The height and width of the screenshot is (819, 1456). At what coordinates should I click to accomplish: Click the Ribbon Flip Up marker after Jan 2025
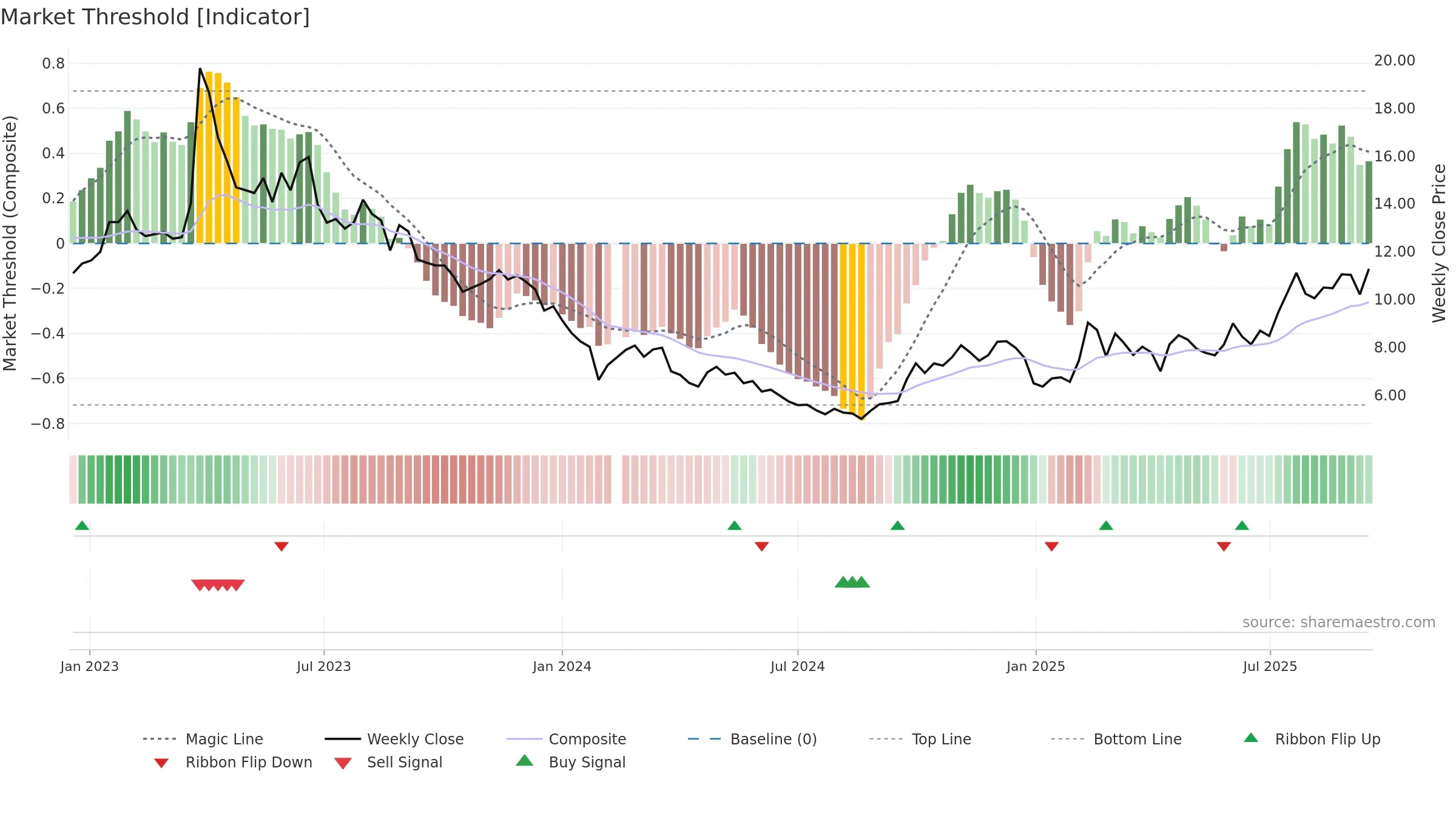[x=1106, y=525]
